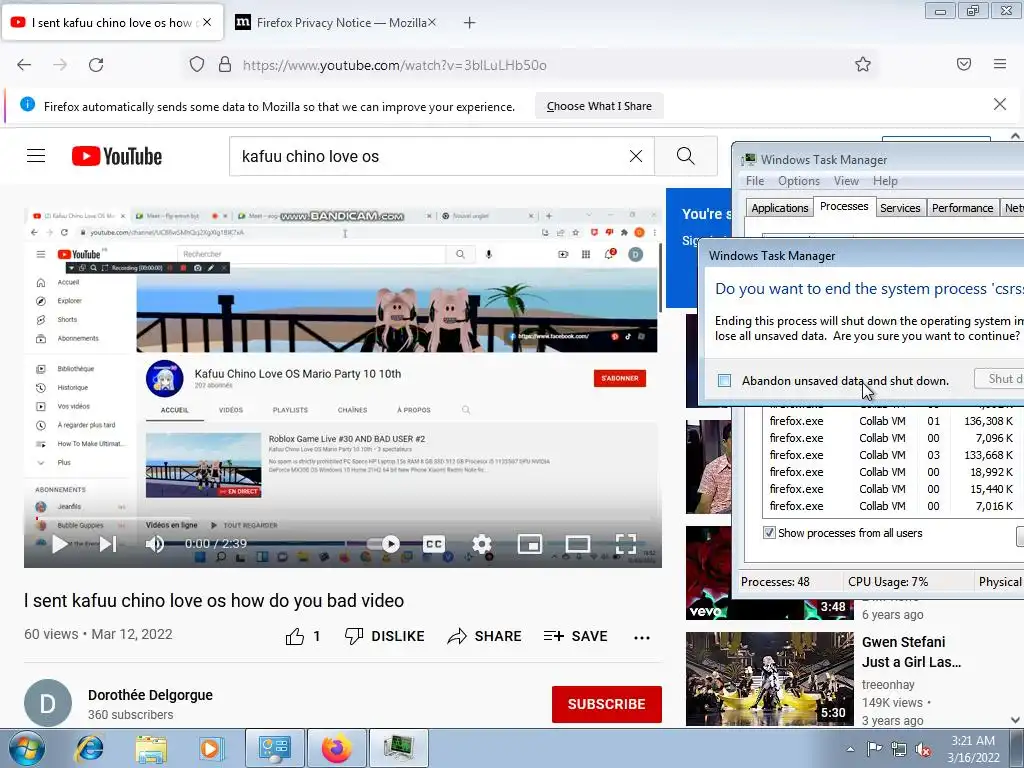Click the Task Manager taskbar button
1024x768 pixels.
pyautogui.click(x=398, y=748)
